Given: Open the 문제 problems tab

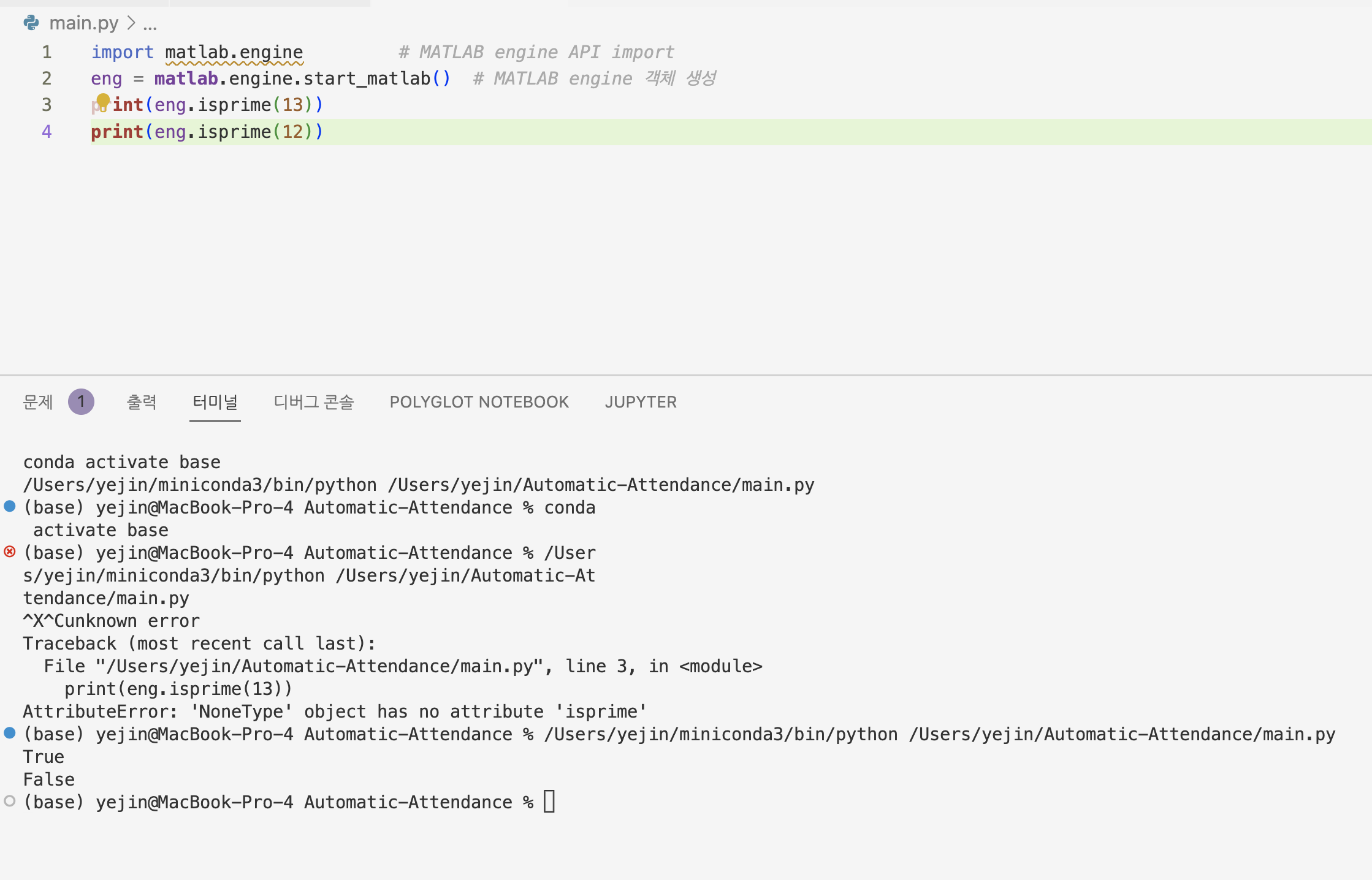Looking at the screenshot, I should point(38,402).
